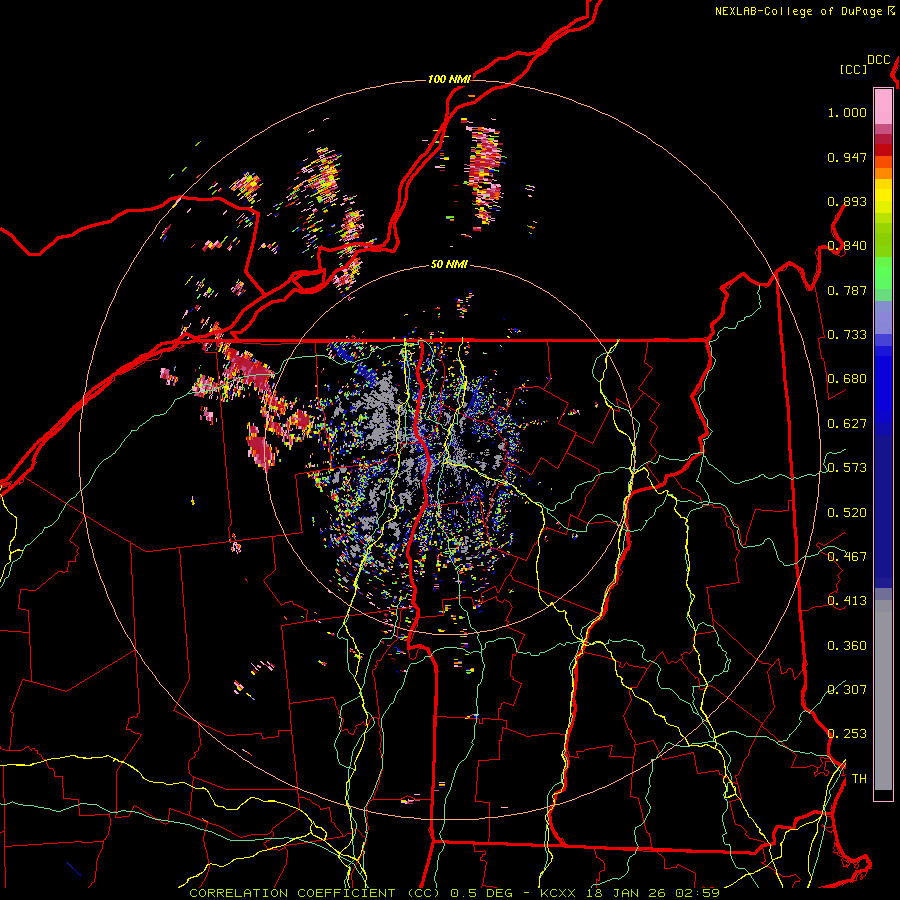The width and height of the screenshot is (900, 900).
Task: Select the 0.360 value on the color scale
Action: click(847, 646)
